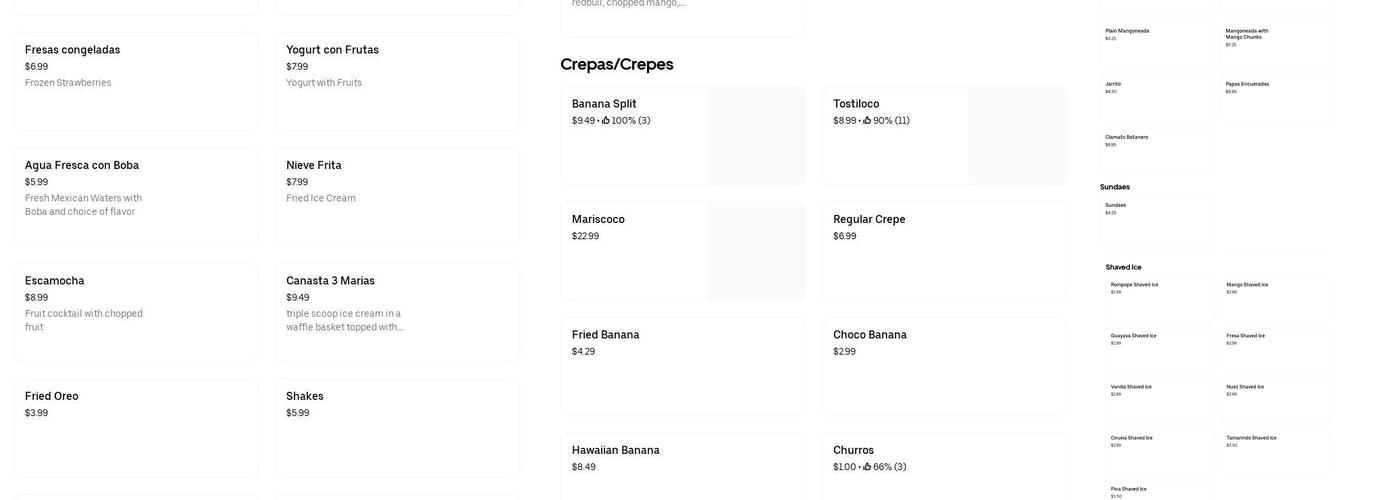Select Yogurt con Frutas item
Image resolution: width=1400 pixels, height=500 pixels.
point(397,81)
